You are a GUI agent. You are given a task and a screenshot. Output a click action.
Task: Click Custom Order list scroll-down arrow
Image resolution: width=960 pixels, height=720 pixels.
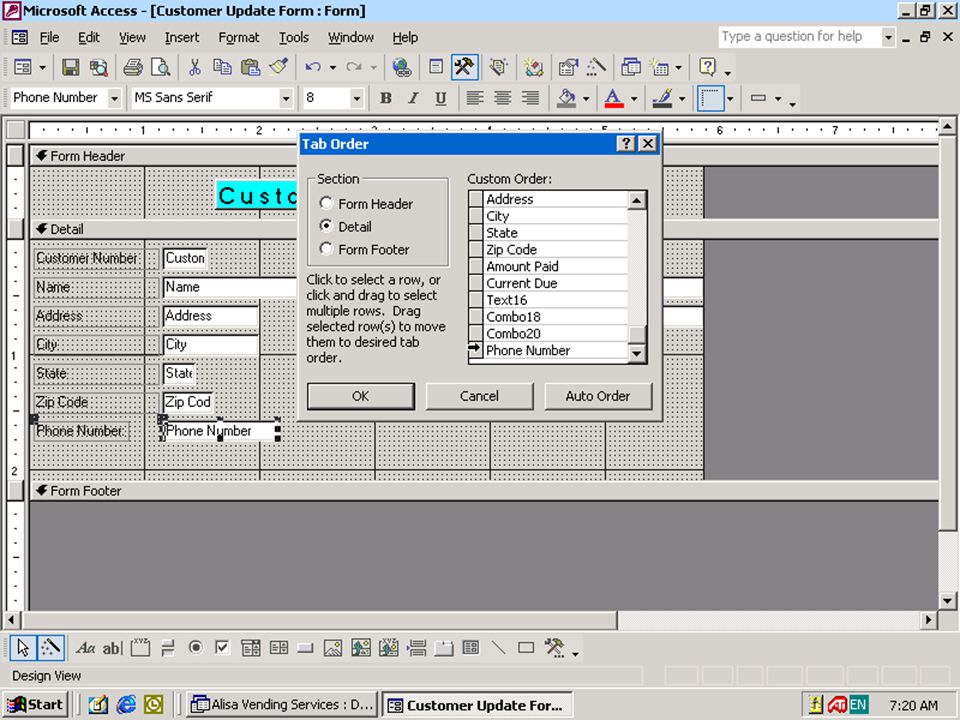pos(637,353)
